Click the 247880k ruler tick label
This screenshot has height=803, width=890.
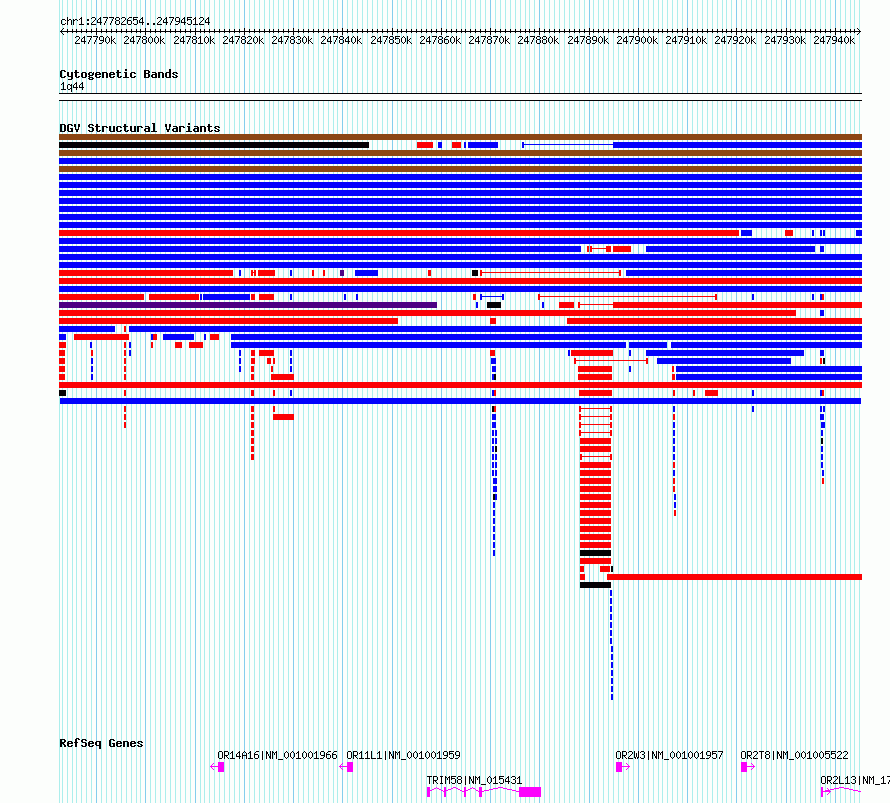538,40
